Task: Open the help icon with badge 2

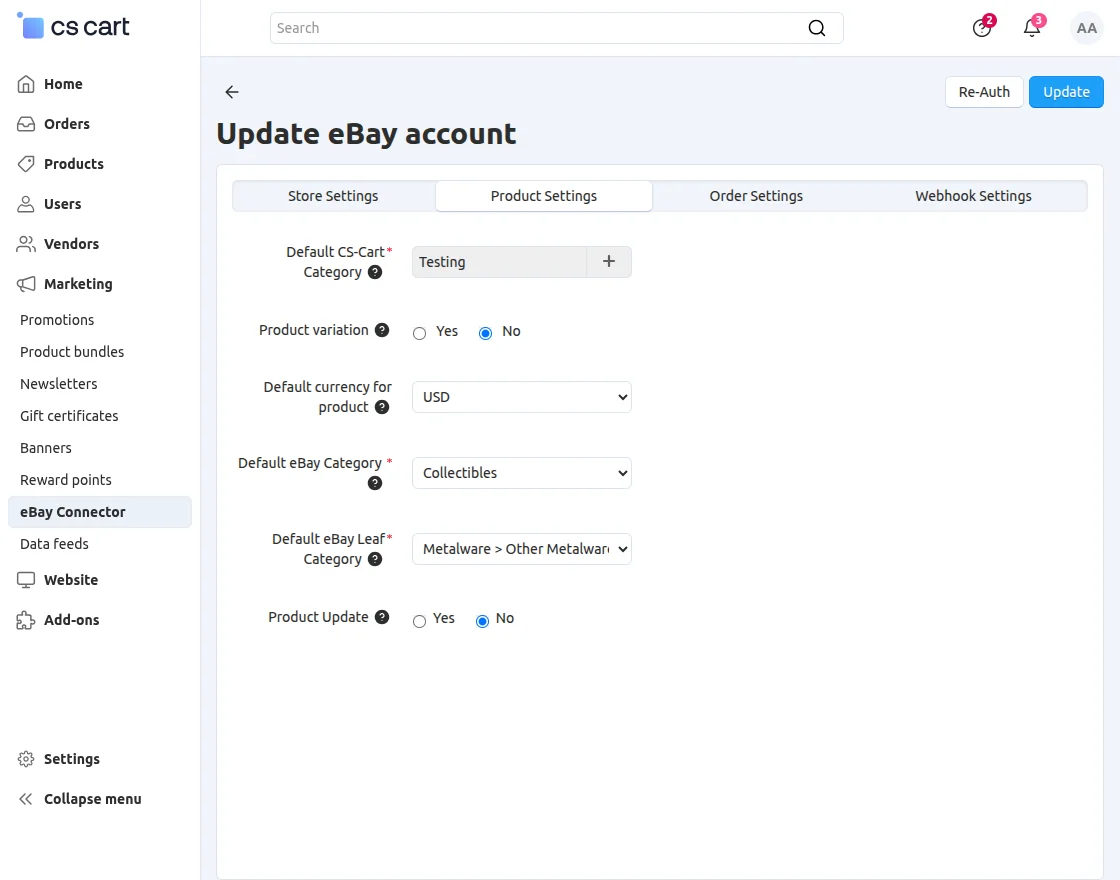Action: pos(982,28)
